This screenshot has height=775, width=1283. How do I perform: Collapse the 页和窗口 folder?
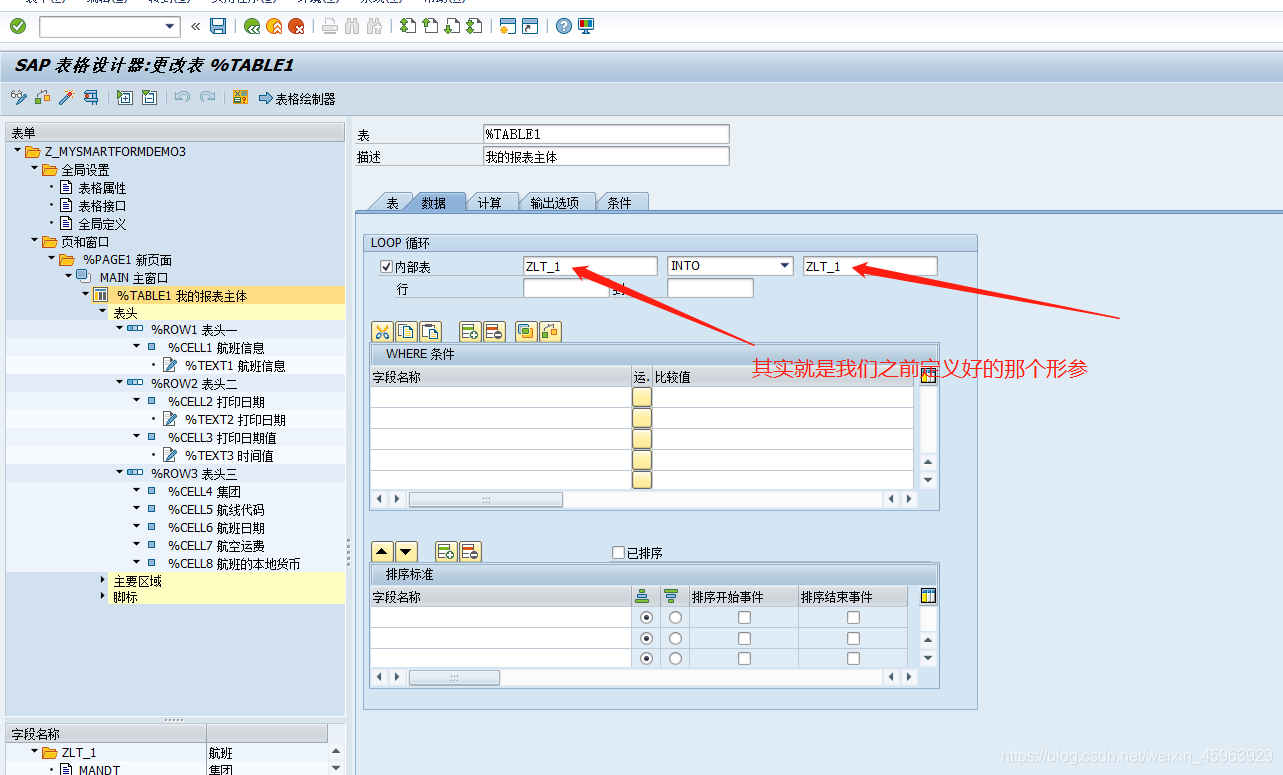click(34, 241)
